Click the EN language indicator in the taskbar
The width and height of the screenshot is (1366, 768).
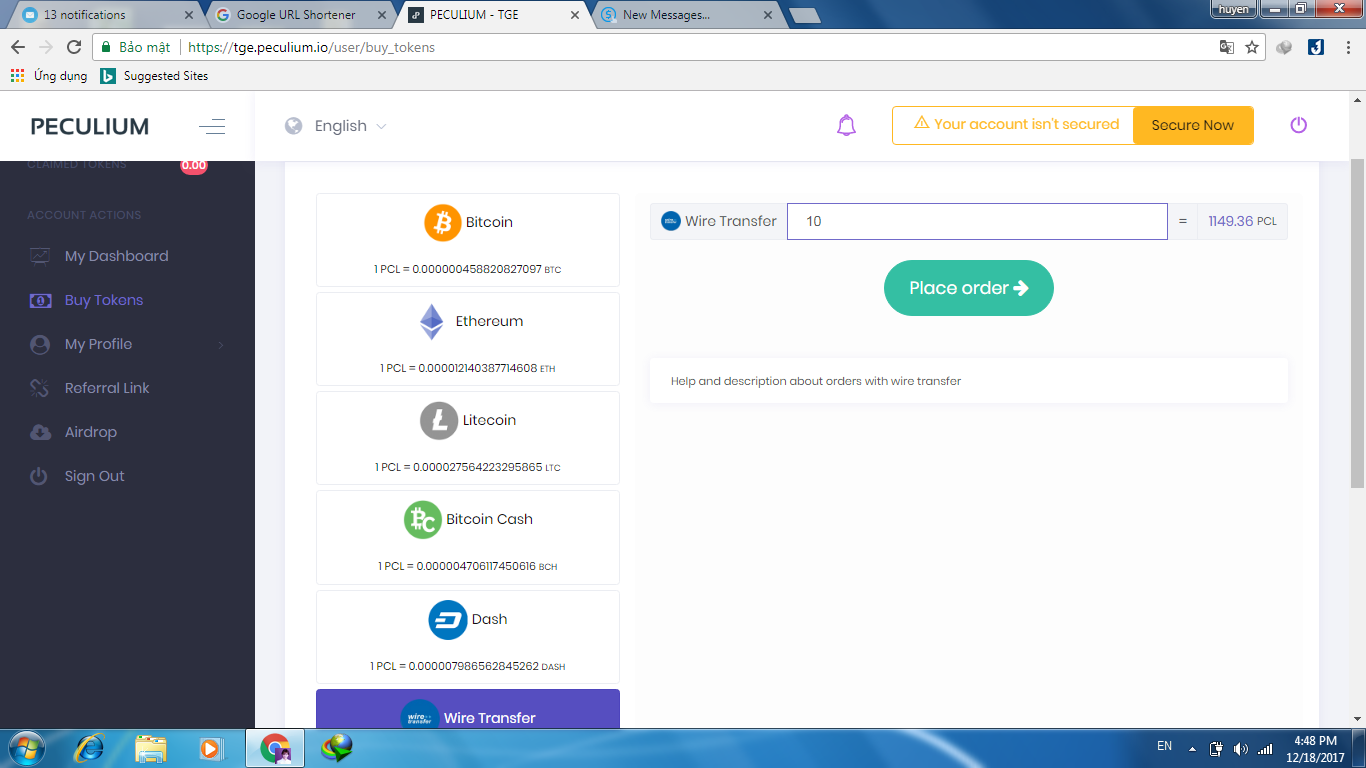[x=1164, y=746]
